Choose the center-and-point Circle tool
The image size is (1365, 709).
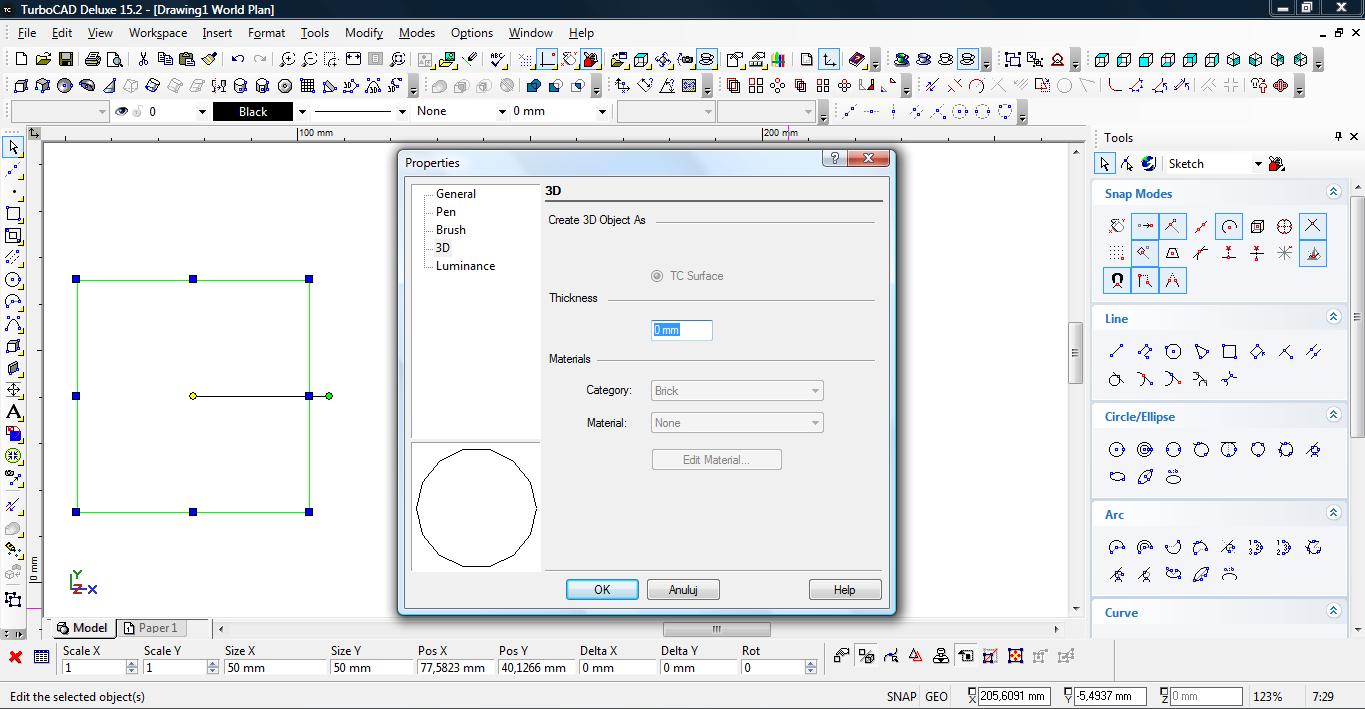[x=1117, y=450]
